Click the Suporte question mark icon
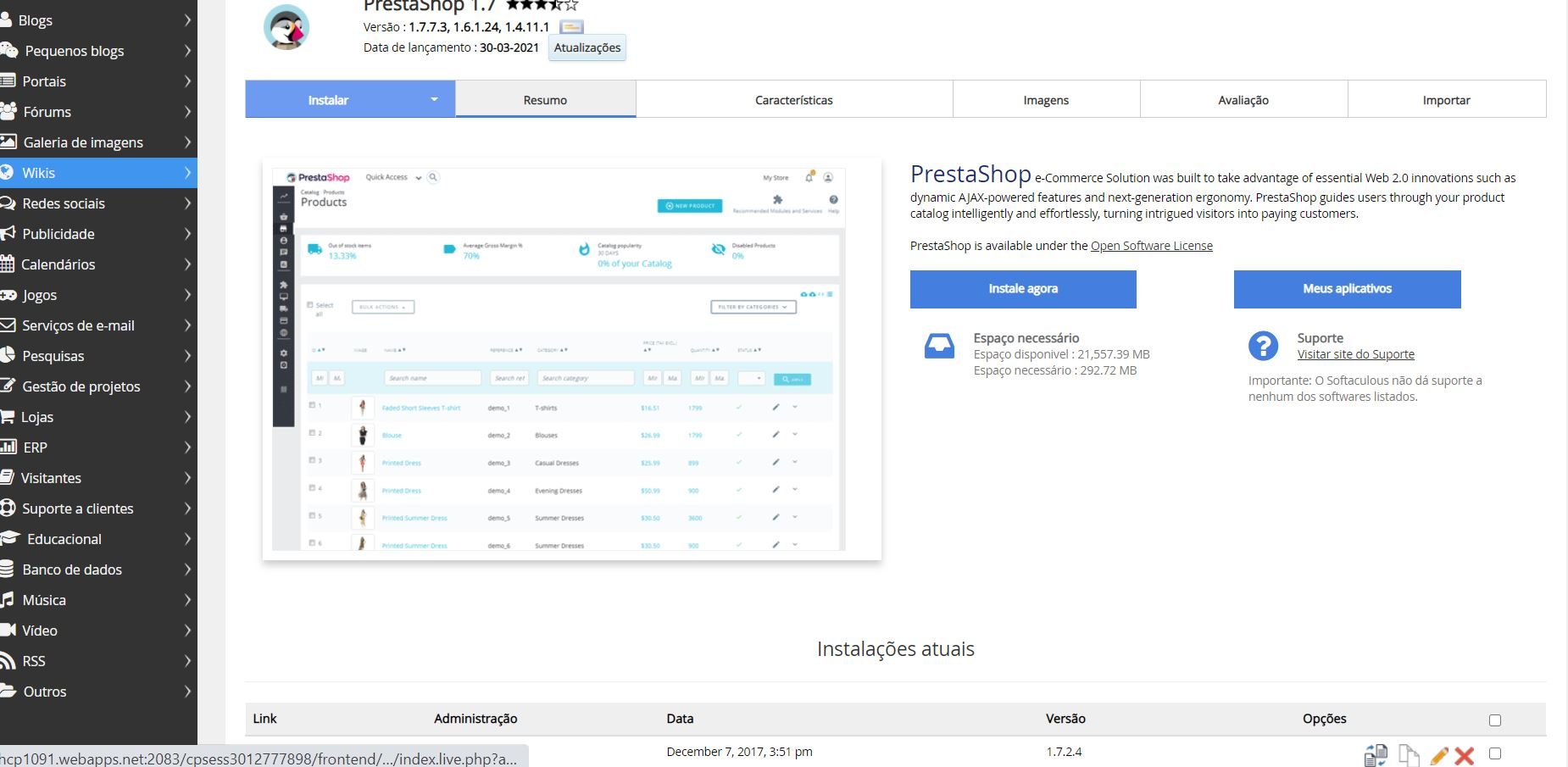 pyautogui.click(x=1263, y=346)
